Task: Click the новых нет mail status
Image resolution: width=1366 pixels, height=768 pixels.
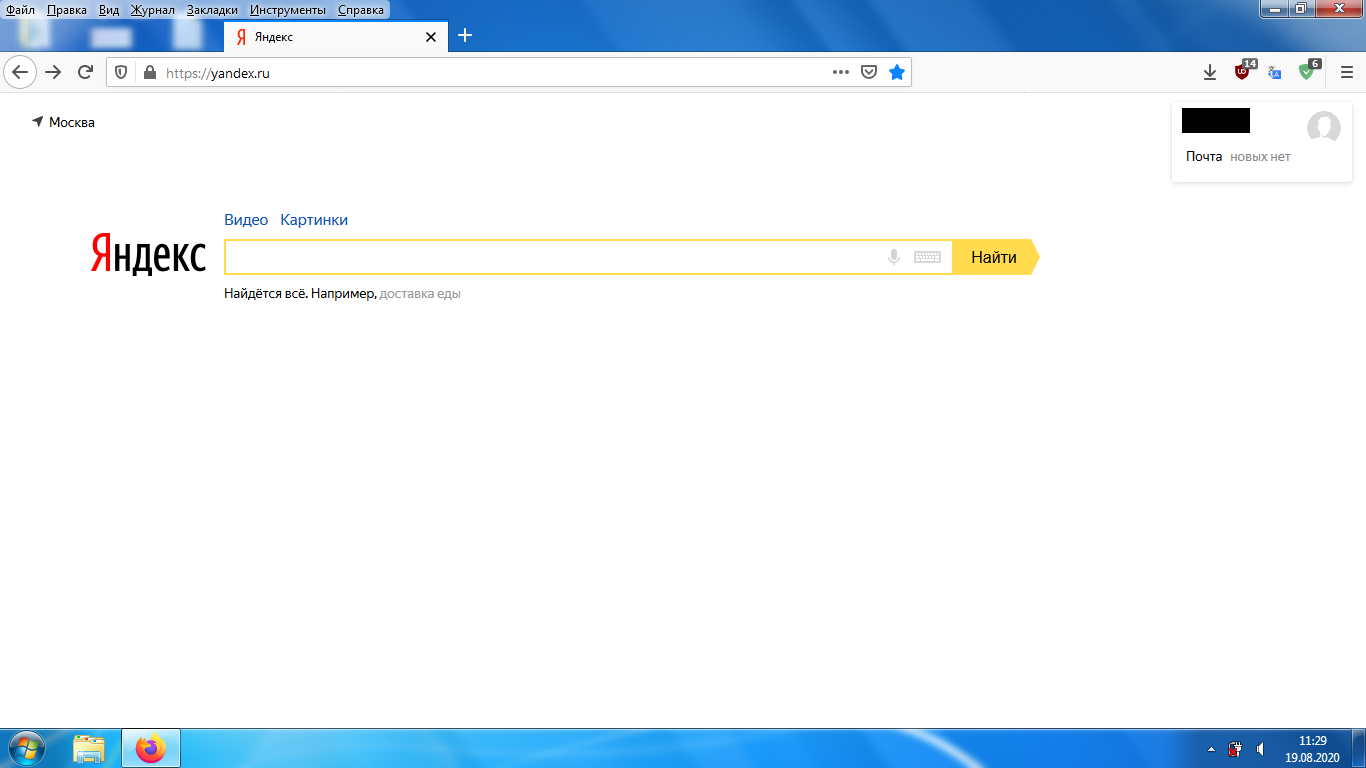Action: tap(1260, 157)
